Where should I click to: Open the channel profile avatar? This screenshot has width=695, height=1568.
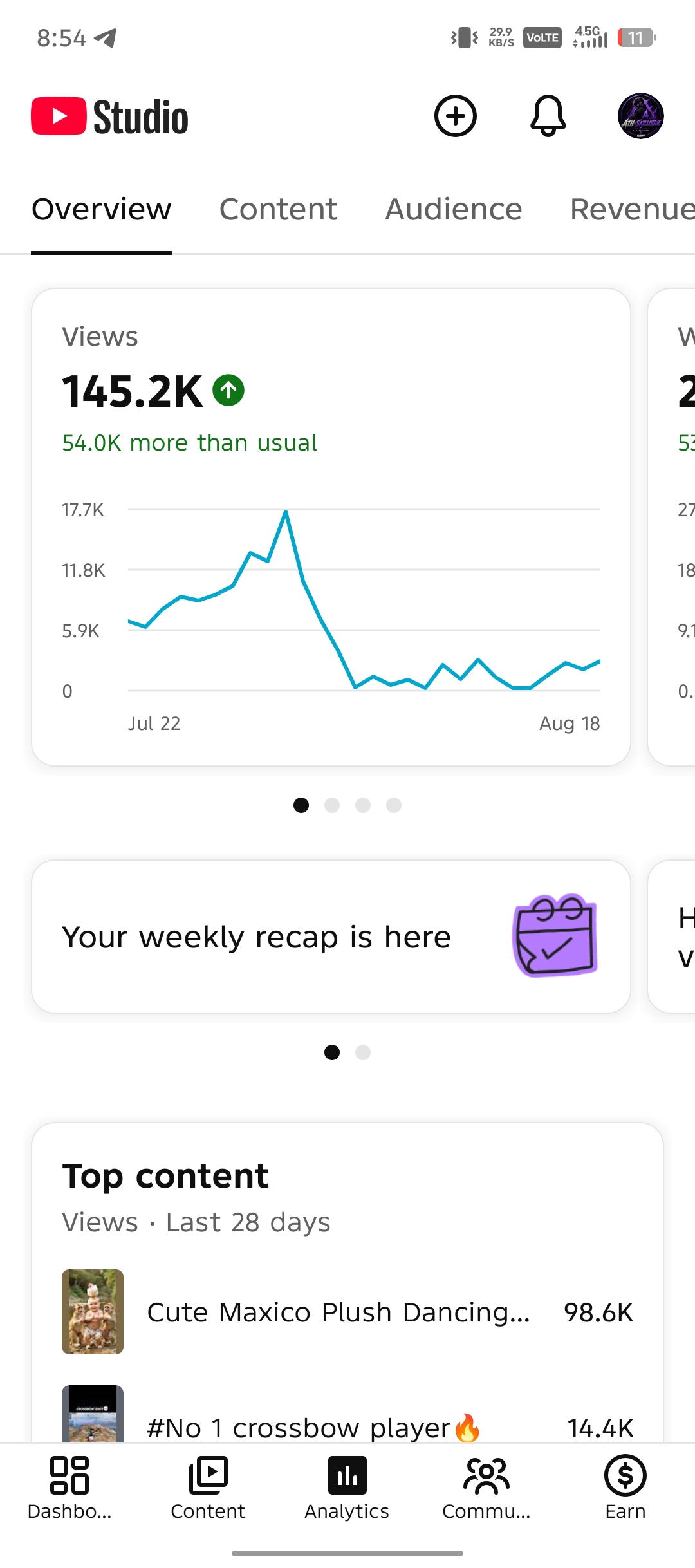click(641, 117)
